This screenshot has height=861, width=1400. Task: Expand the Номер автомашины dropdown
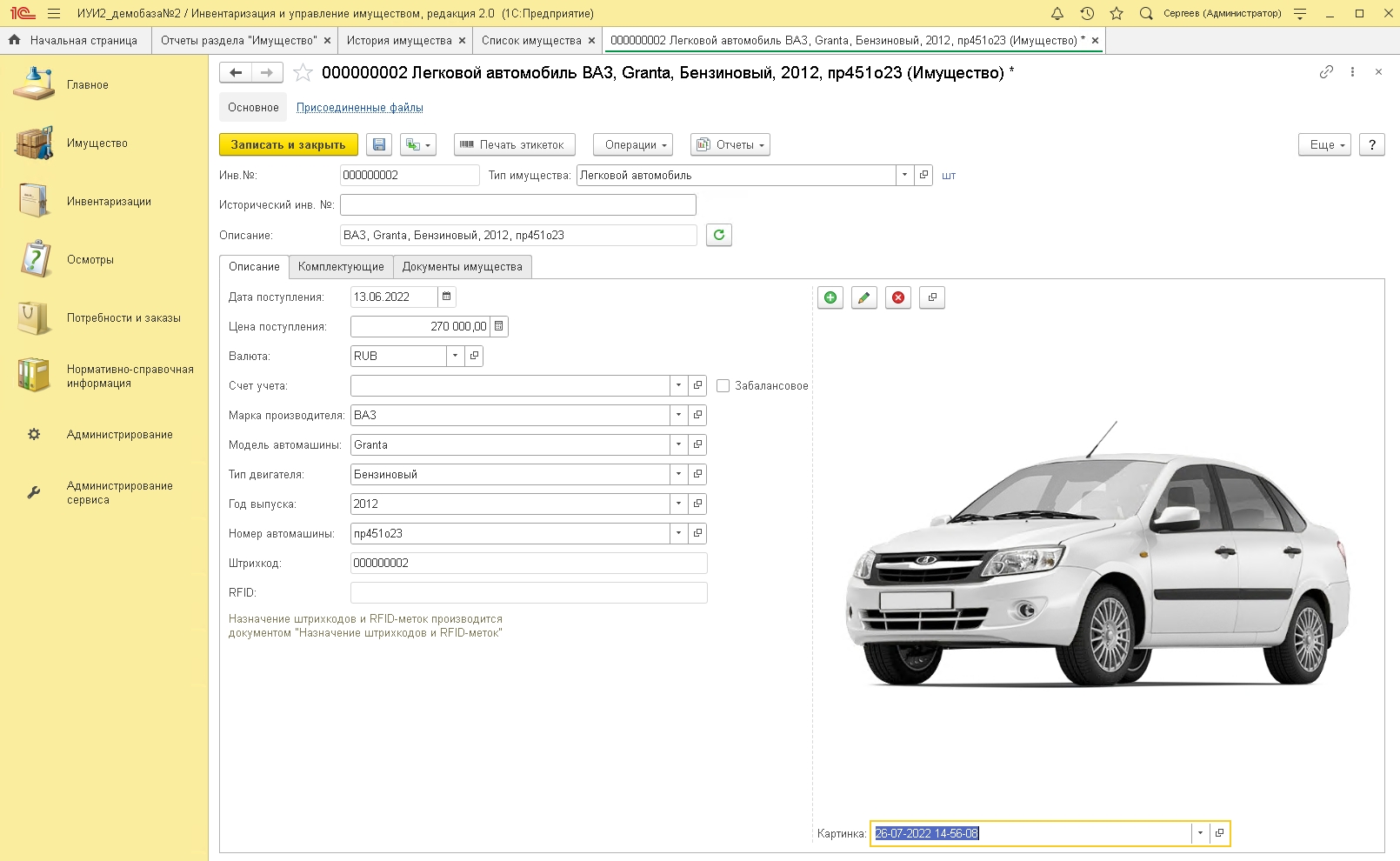pos(678,533)
